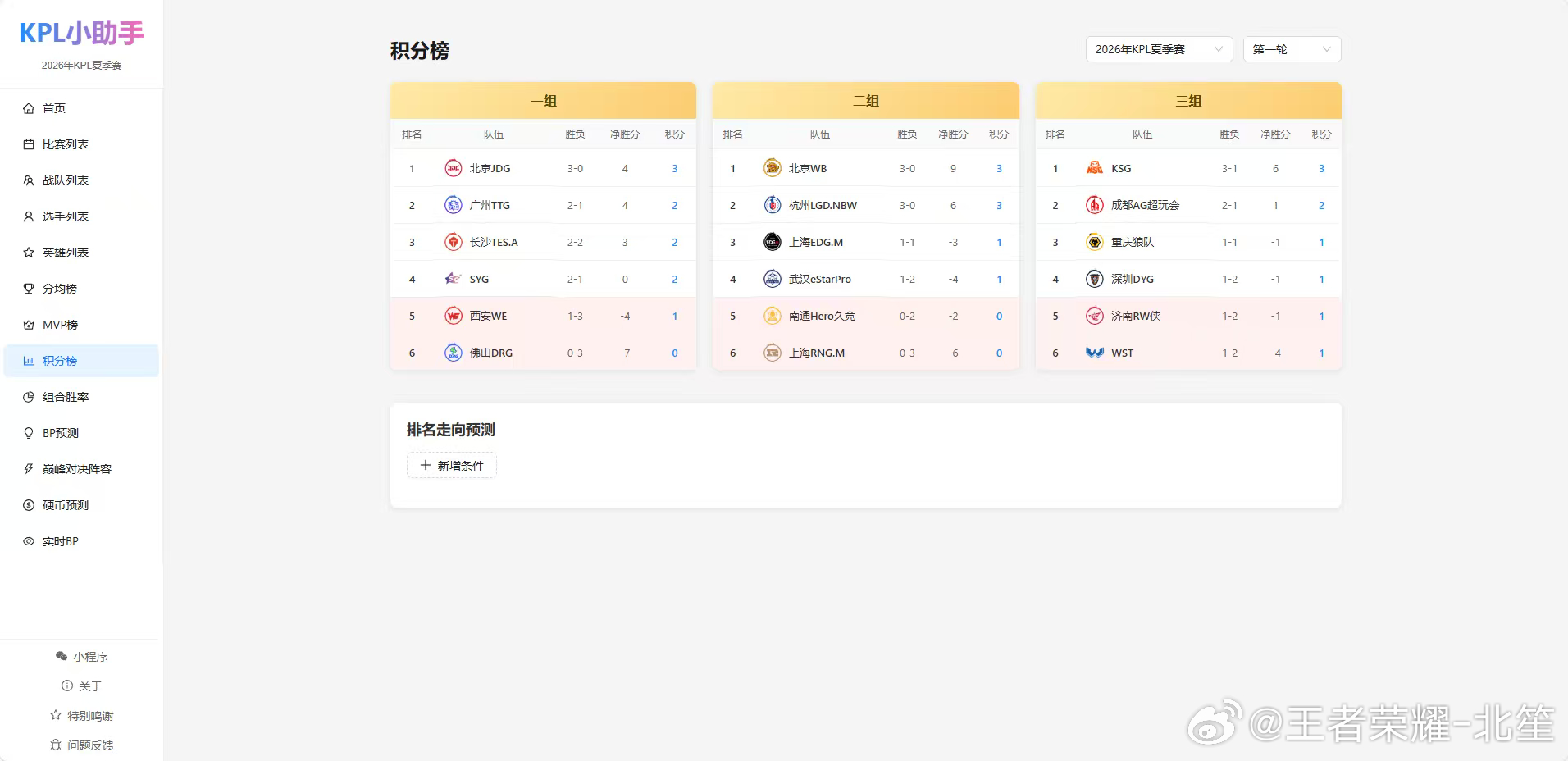Screen dimensions: 1568x761
Task: Click the 一组 group header
Action: pos(543,100)
